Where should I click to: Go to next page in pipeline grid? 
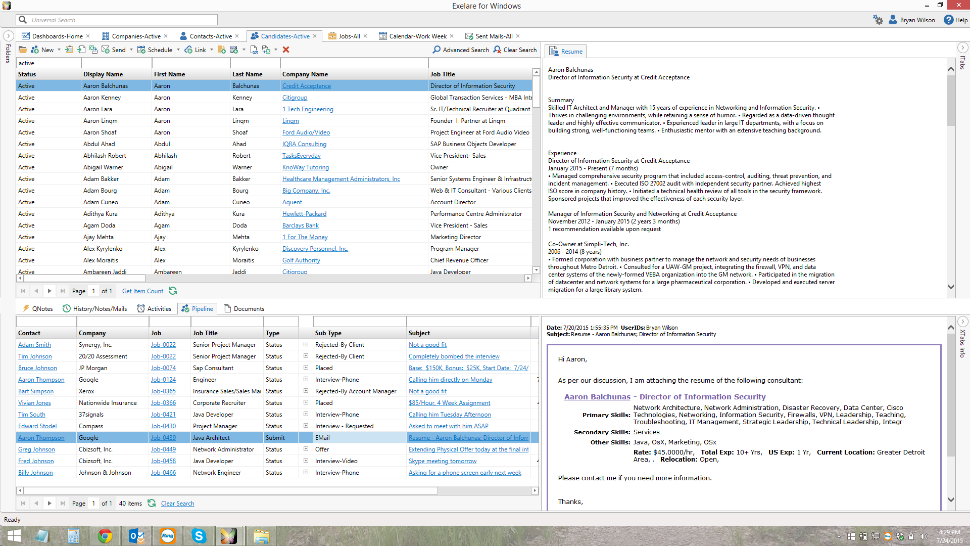49,503
